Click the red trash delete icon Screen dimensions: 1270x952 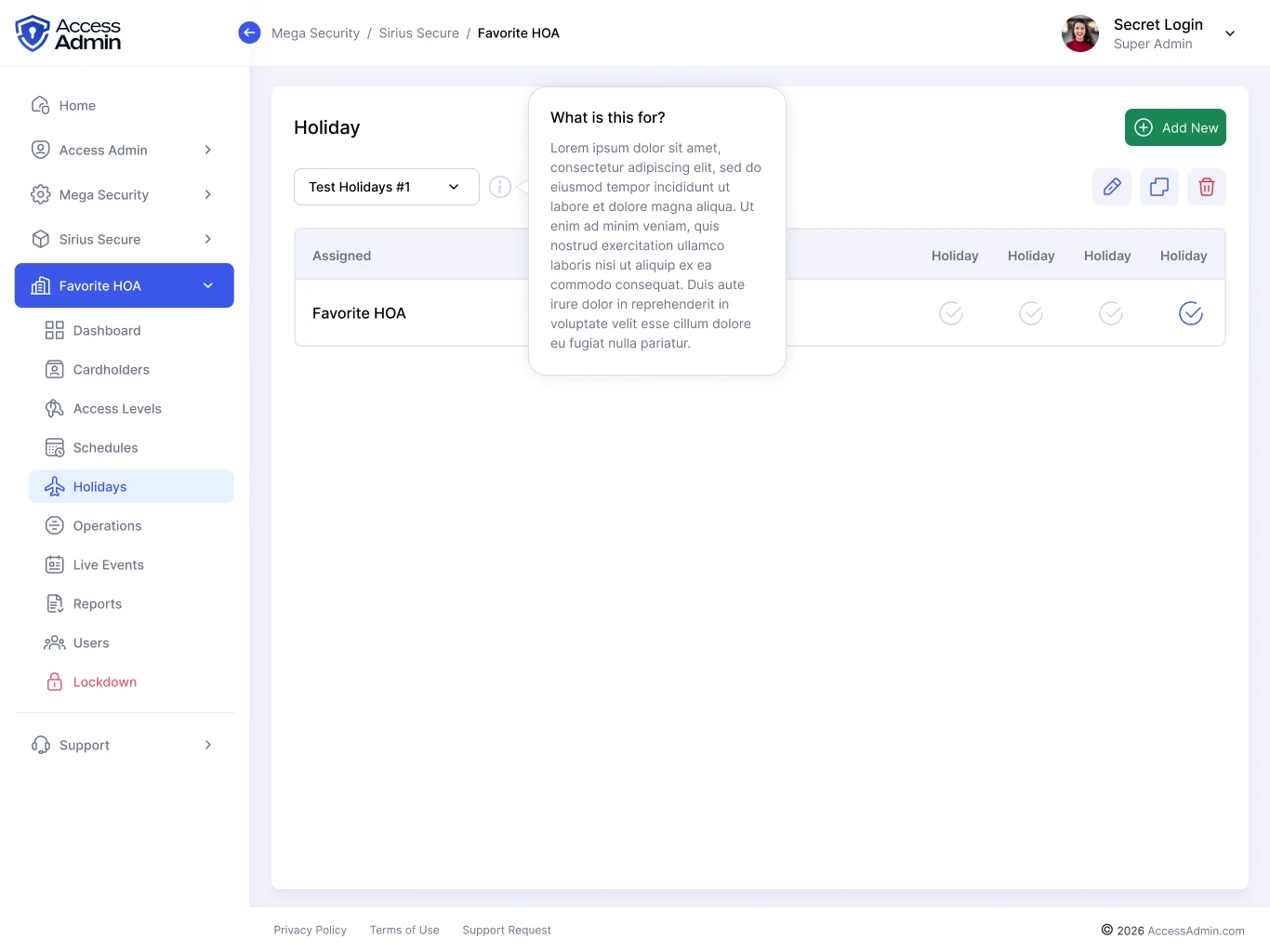[x=1207, y=187]
